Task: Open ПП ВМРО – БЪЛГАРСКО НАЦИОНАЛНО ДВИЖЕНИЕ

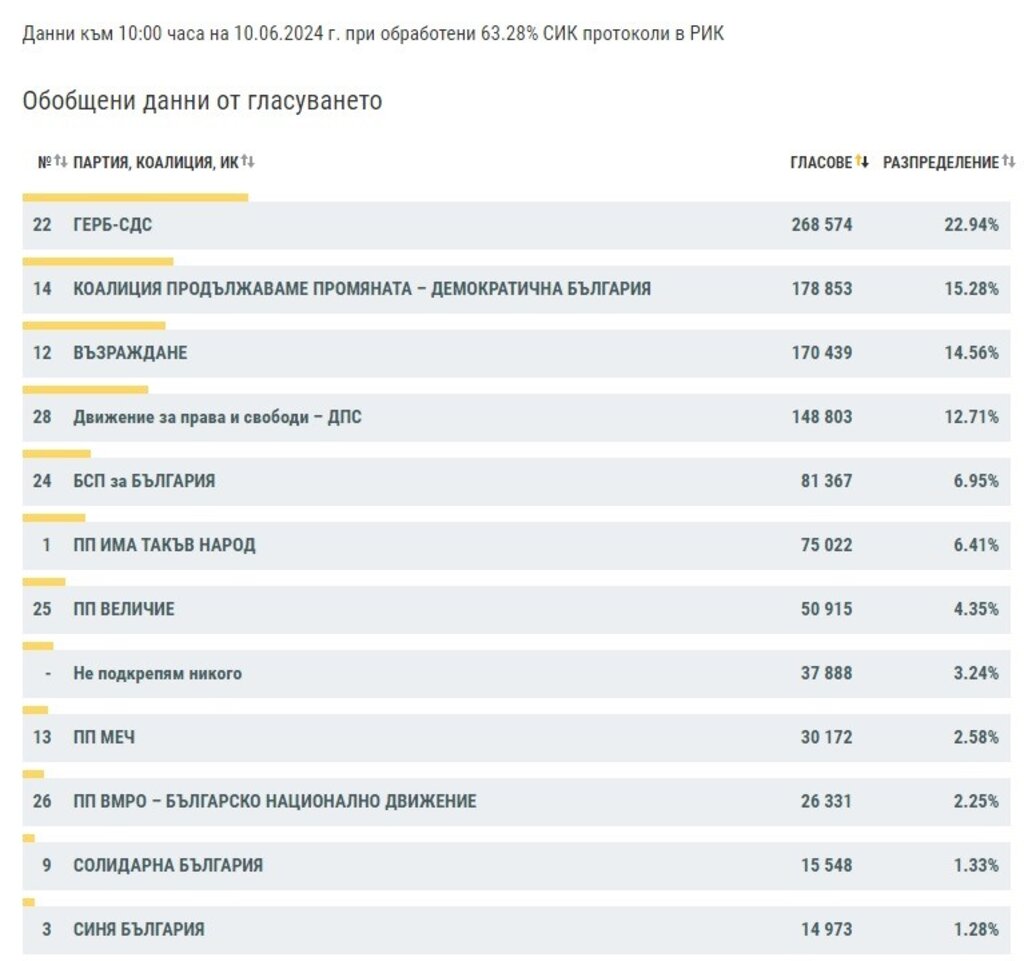Action: [274, 801]
